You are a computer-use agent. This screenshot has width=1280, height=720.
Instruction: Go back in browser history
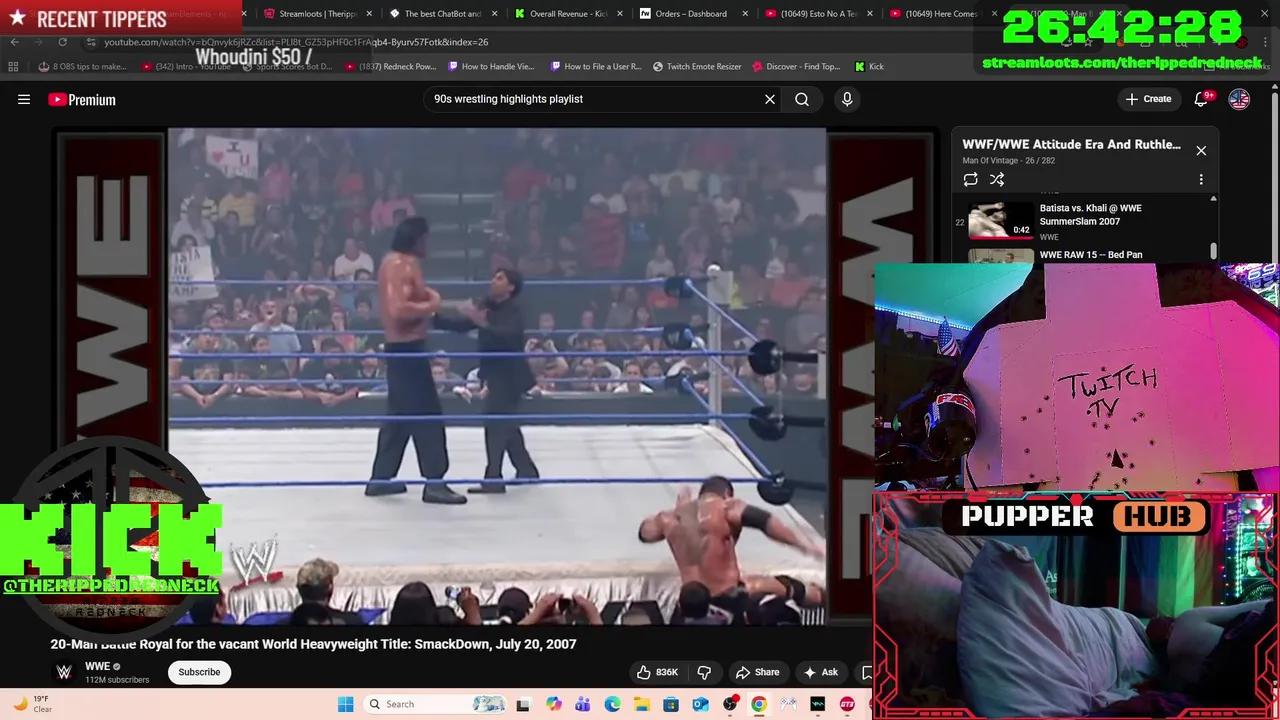click(14, 42)
